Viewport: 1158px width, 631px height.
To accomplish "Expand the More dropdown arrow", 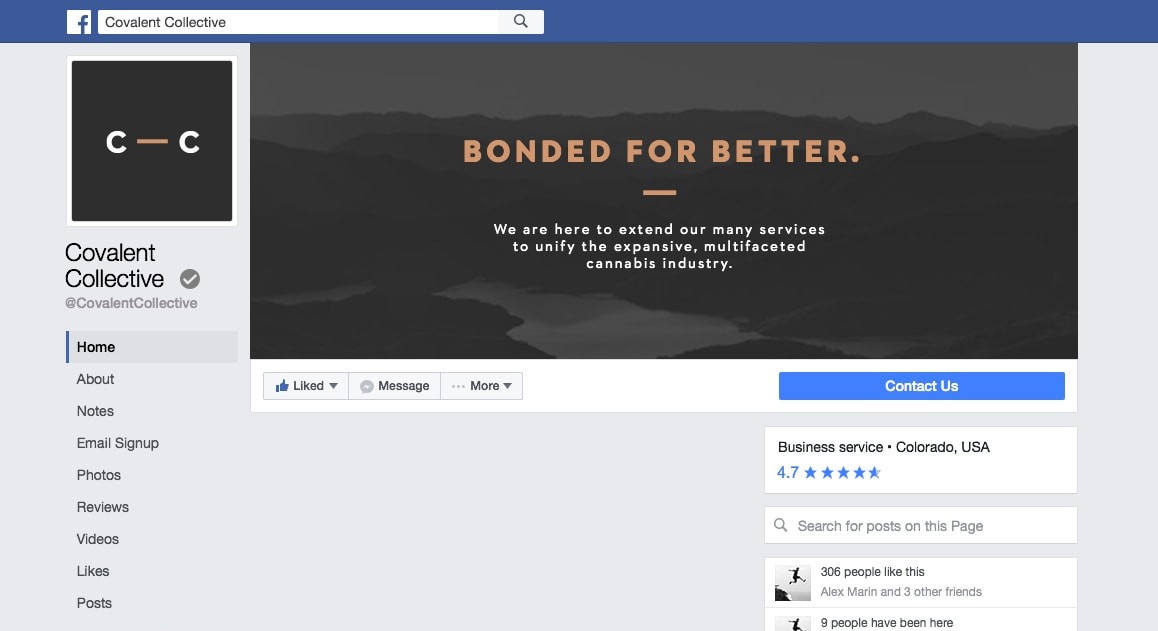I will (x=507, y=386).
